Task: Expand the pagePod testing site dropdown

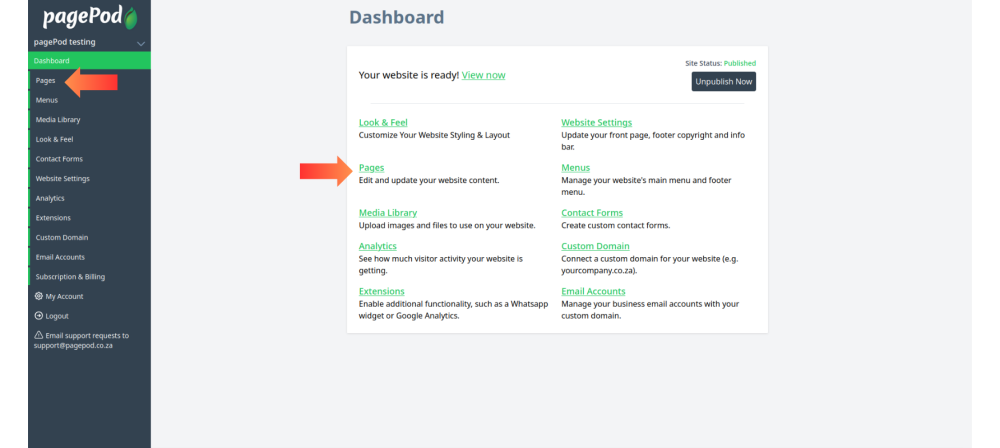Action: point(141,43)
